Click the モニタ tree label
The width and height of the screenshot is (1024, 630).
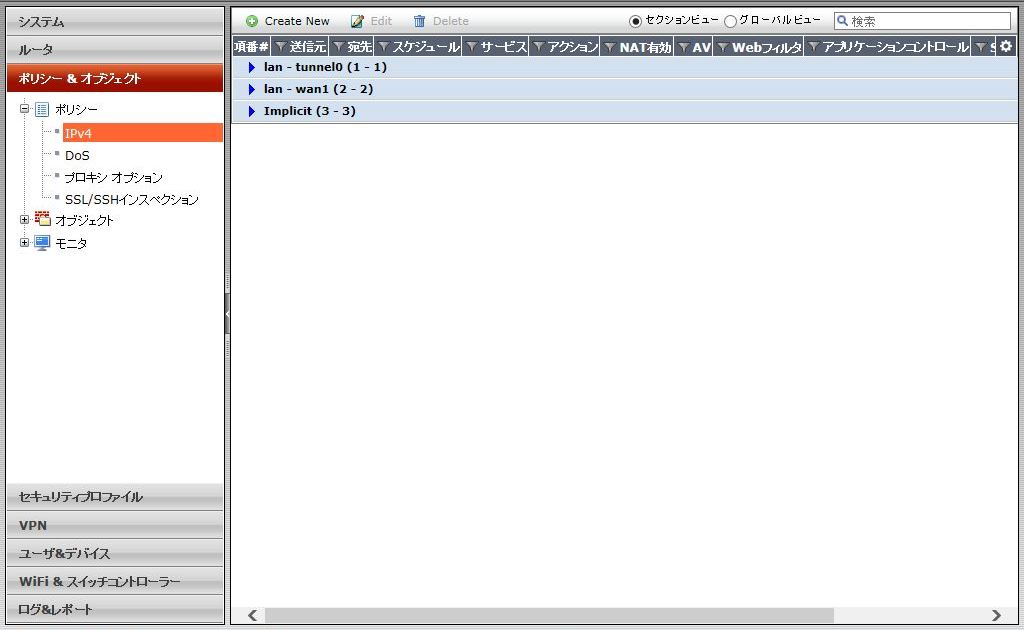(x=71, y=243)
